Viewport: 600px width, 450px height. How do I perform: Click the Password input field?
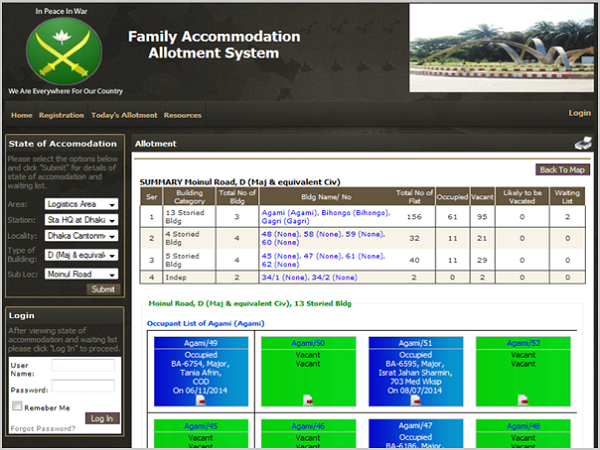pos(83,386)
